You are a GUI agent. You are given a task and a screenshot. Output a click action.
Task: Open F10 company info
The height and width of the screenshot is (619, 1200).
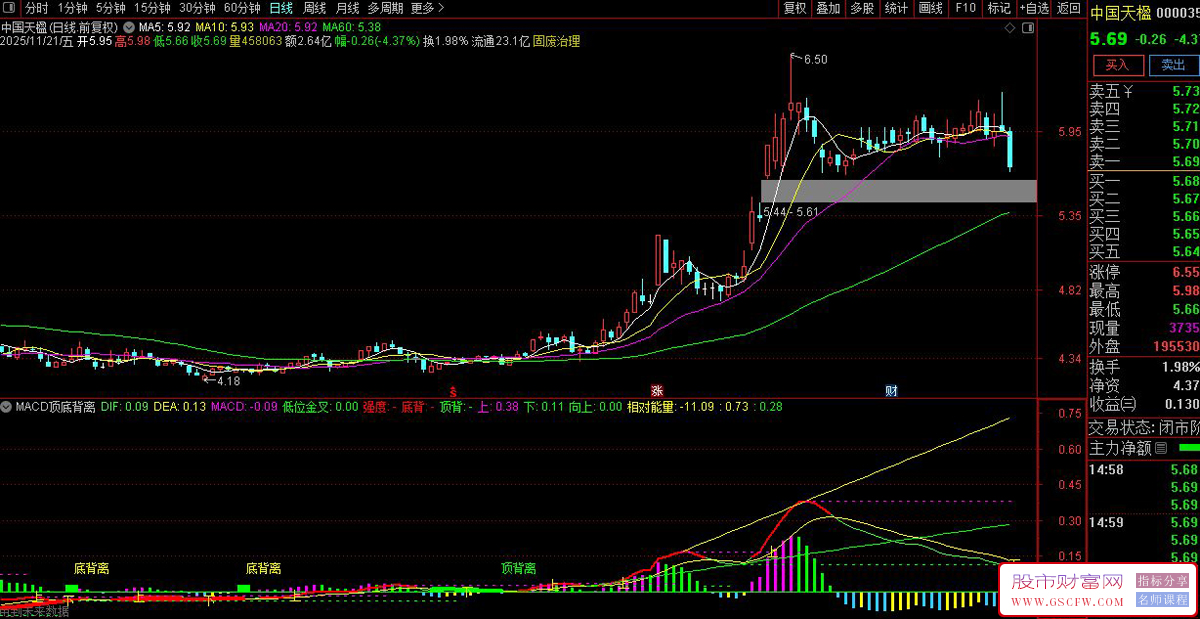point(965,8)
